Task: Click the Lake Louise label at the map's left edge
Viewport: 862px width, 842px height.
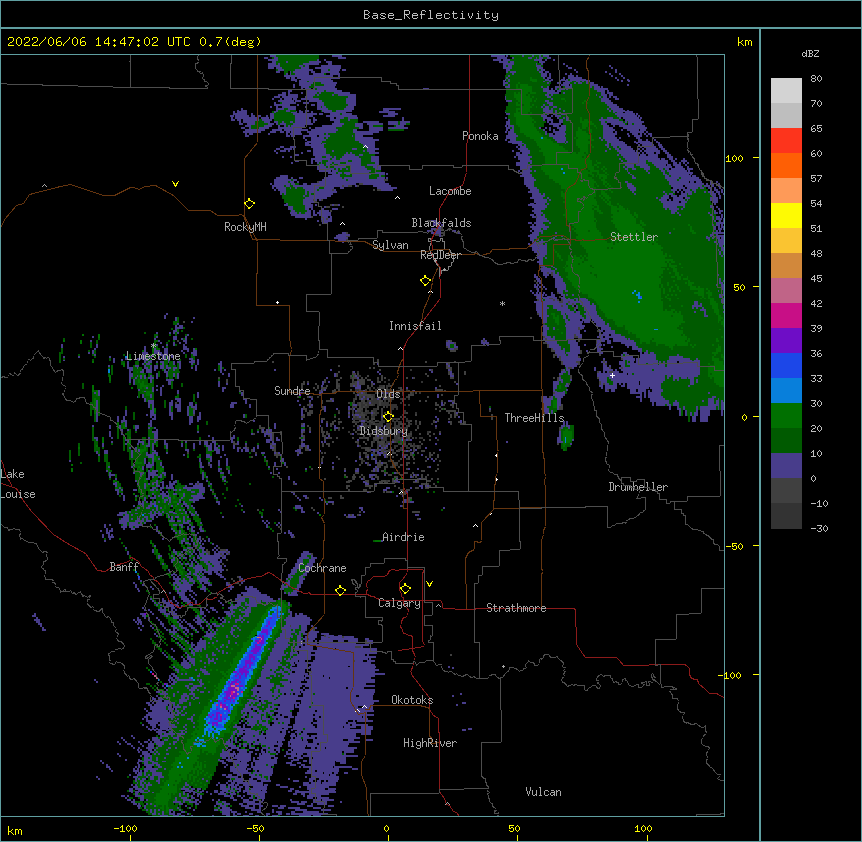Action: pos(18,484)
